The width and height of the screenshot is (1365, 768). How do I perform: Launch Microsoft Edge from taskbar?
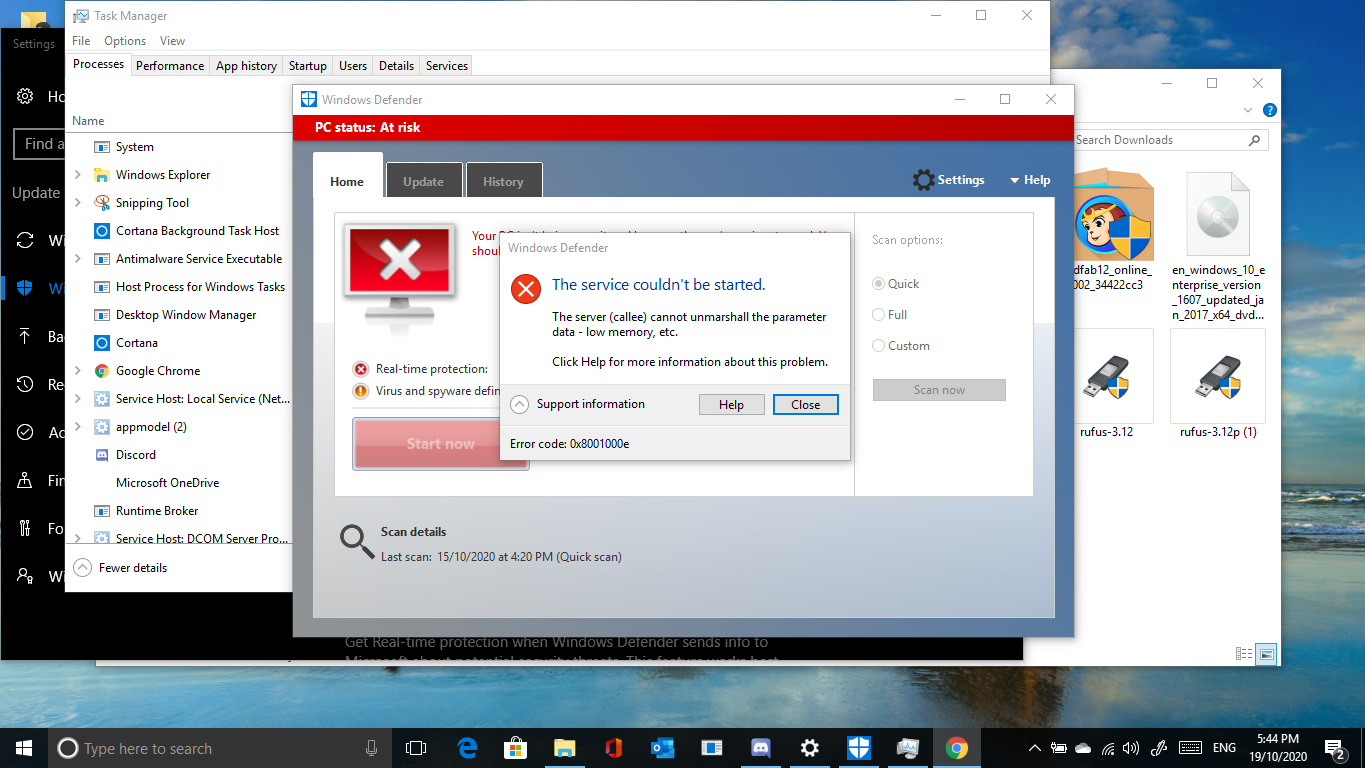pyautogui.click(x=467, y=748)
